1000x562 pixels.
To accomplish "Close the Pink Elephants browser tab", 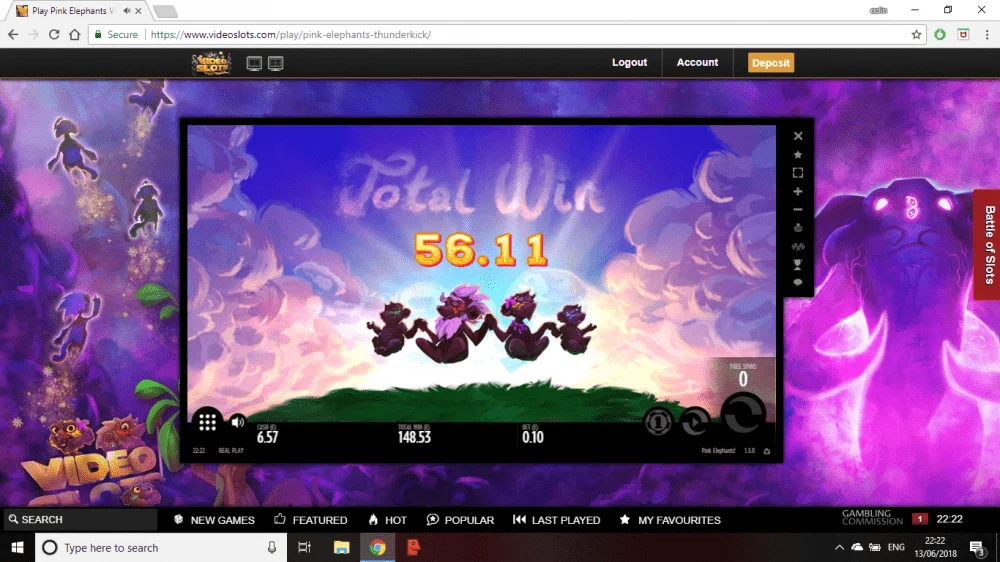I will click(x=138, y=11).
